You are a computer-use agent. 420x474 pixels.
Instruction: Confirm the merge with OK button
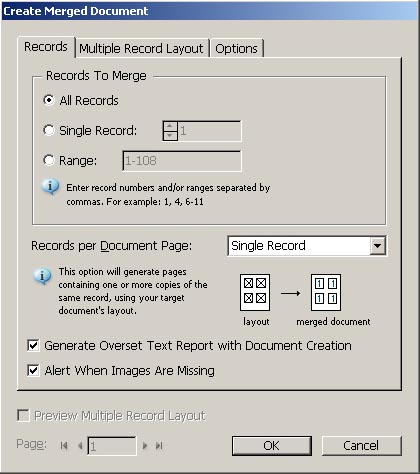click(272, 446)
